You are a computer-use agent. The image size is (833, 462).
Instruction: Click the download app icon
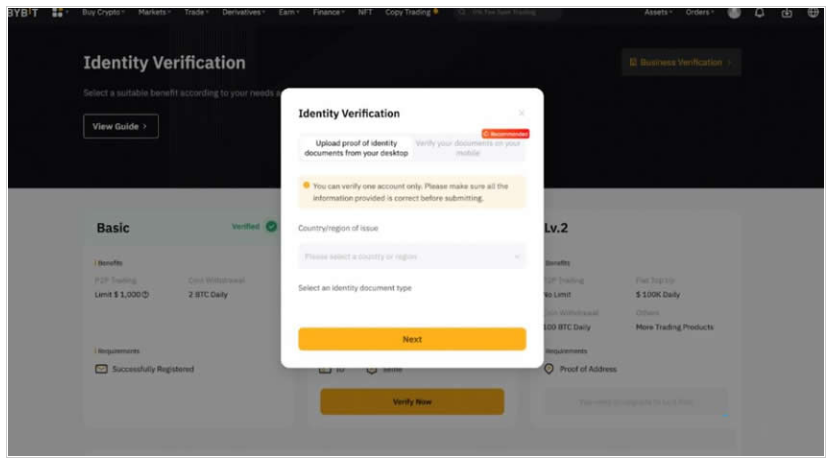click(x=787, y=12)
